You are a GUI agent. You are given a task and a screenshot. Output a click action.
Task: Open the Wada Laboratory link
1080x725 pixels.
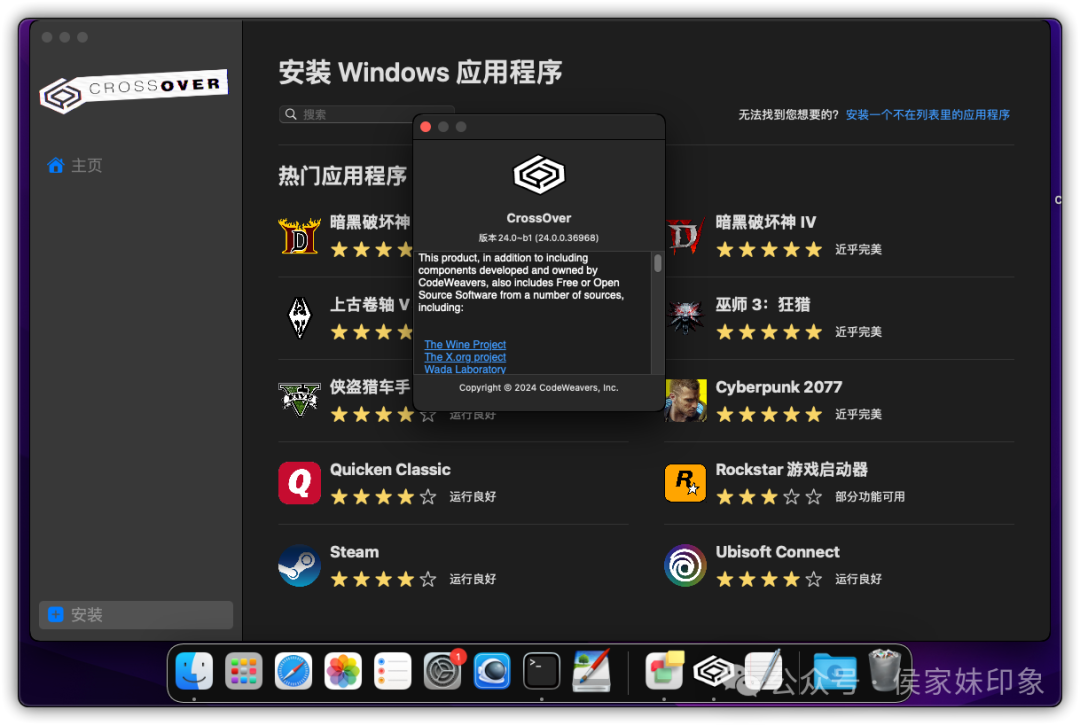[x=465, y=369]
